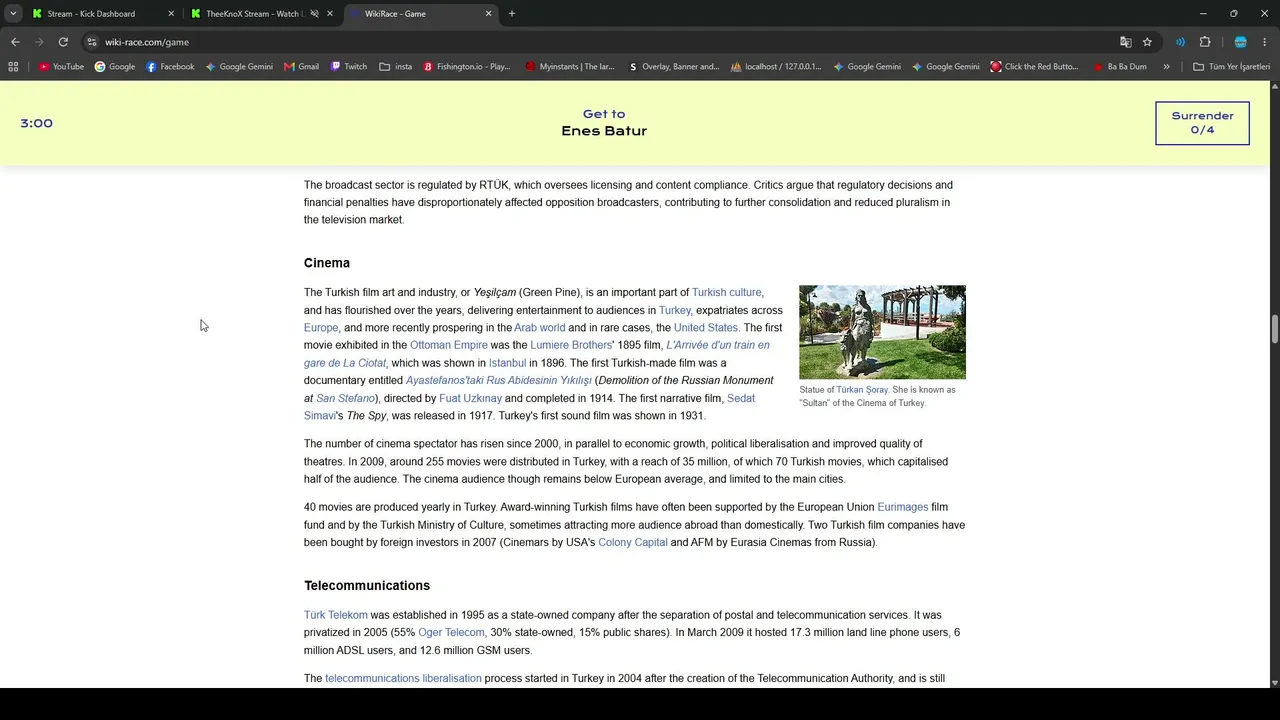Open the localhost / 127.0.0.1 bookmark
Viewport: 1280px width, 720px height.
[776, 67]
